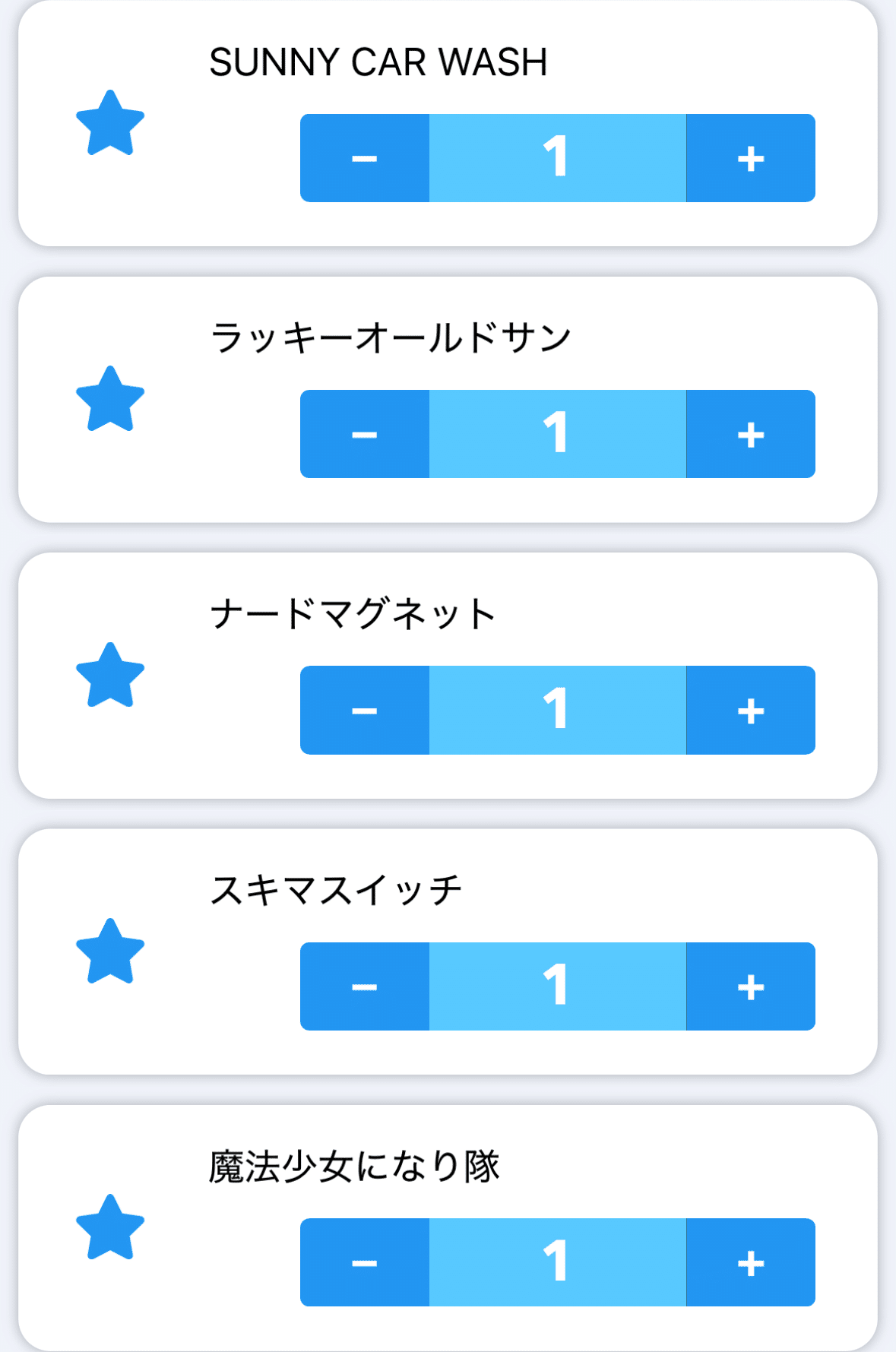Viewport: 896px width, 1352px height.
Task: Increase the ナードマグネット counter
Action: pos(750,711)
